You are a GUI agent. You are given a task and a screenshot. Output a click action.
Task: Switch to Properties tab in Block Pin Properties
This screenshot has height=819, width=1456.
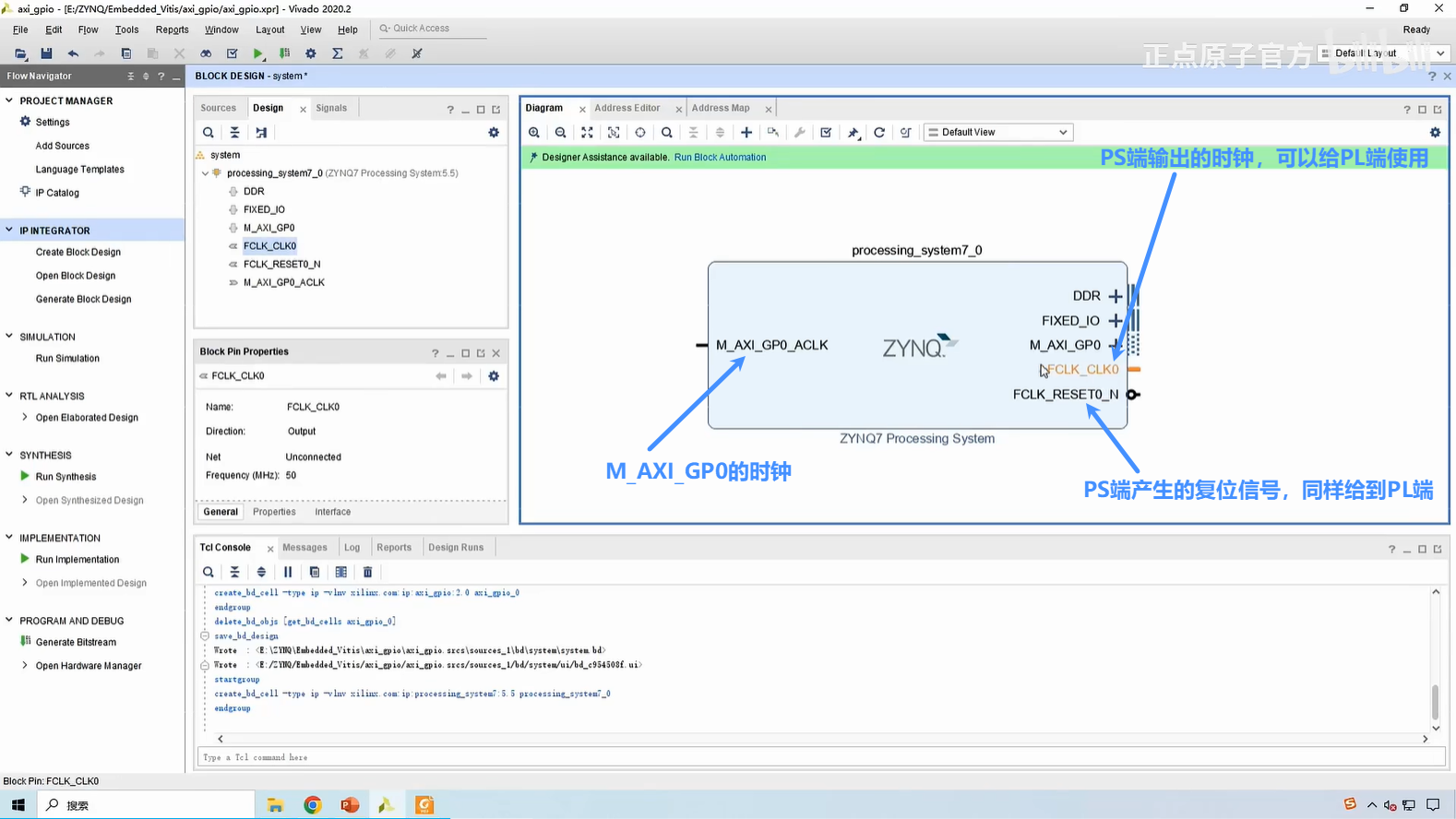point(274,512)
